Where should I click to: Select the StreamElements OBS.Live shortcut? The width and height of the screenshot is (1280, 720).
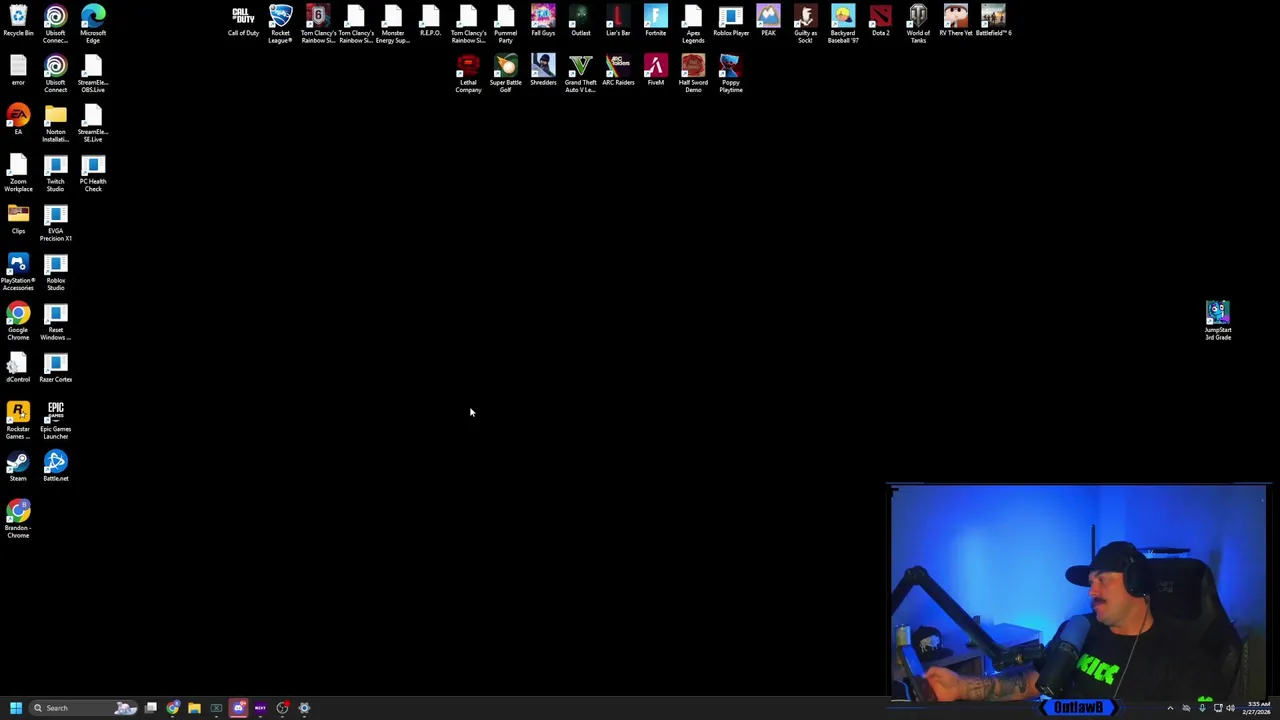[93, 74]
